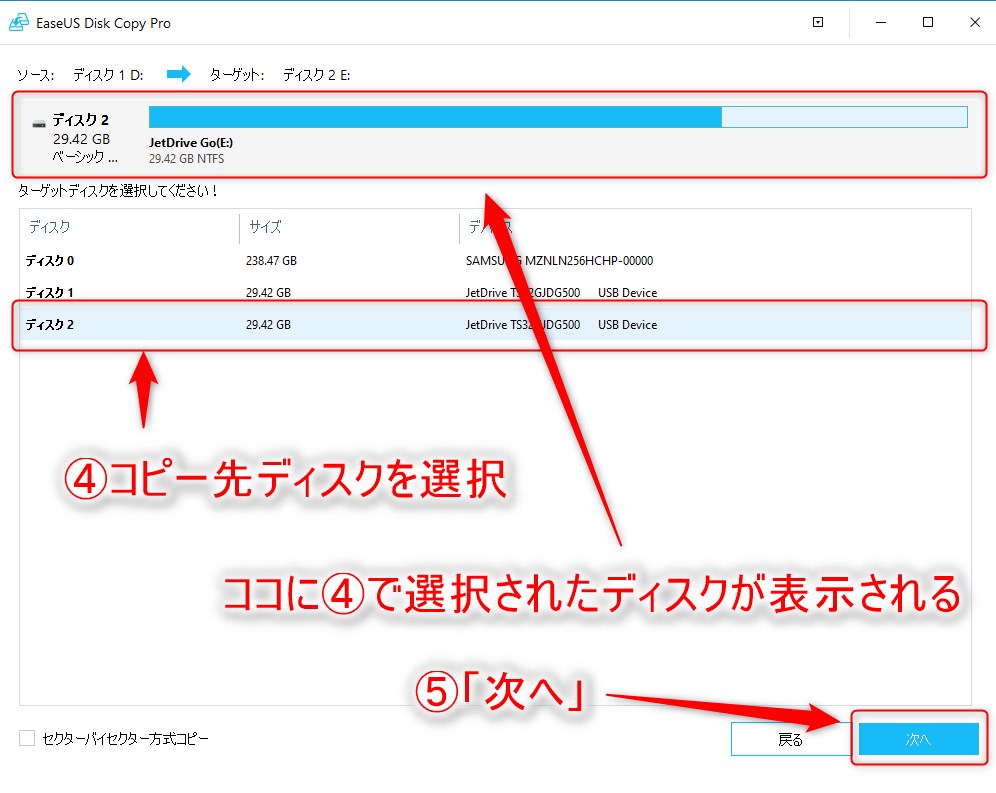Open the title bar options menu icon
The image size is (996, 793).
(x=818, y=22)
